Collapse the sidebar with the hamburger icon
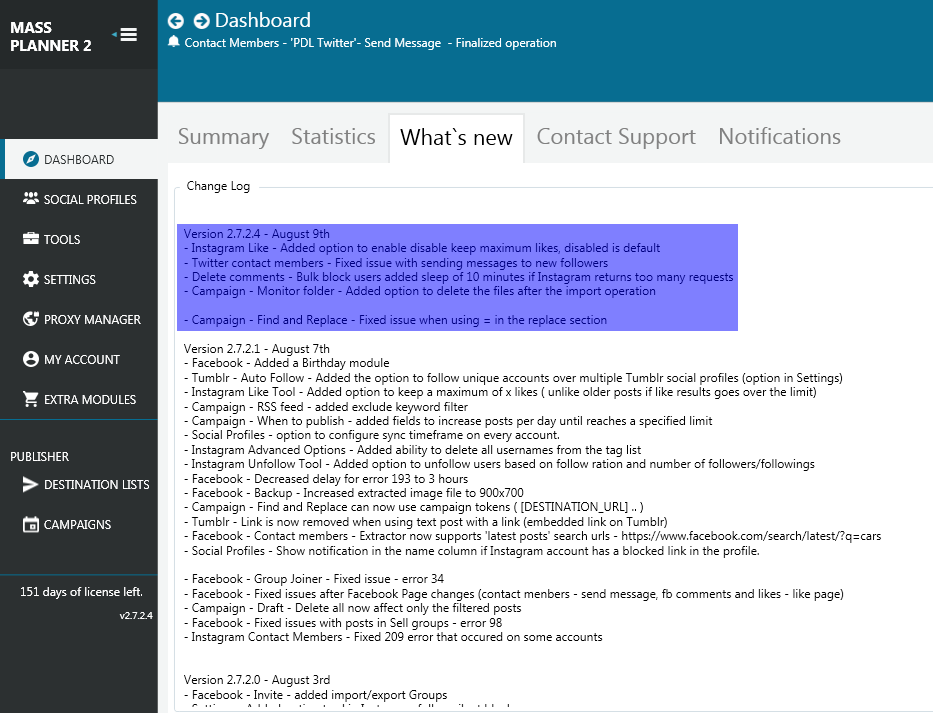The height and width of the screenshot is (713, 933). point(127,35)
